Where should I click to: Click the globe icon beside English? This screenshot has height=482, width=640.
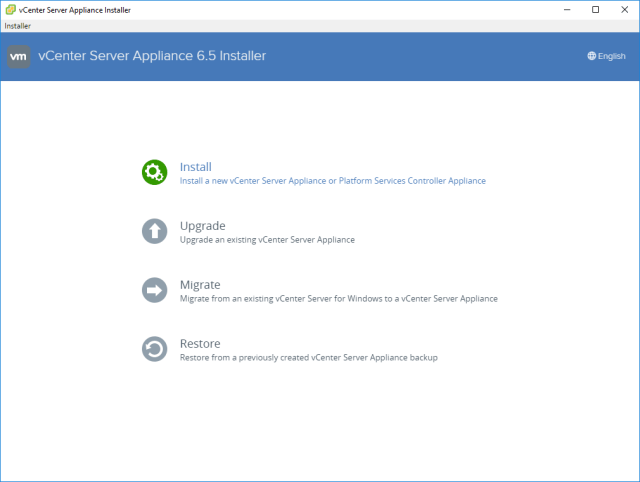pos(591,56)
